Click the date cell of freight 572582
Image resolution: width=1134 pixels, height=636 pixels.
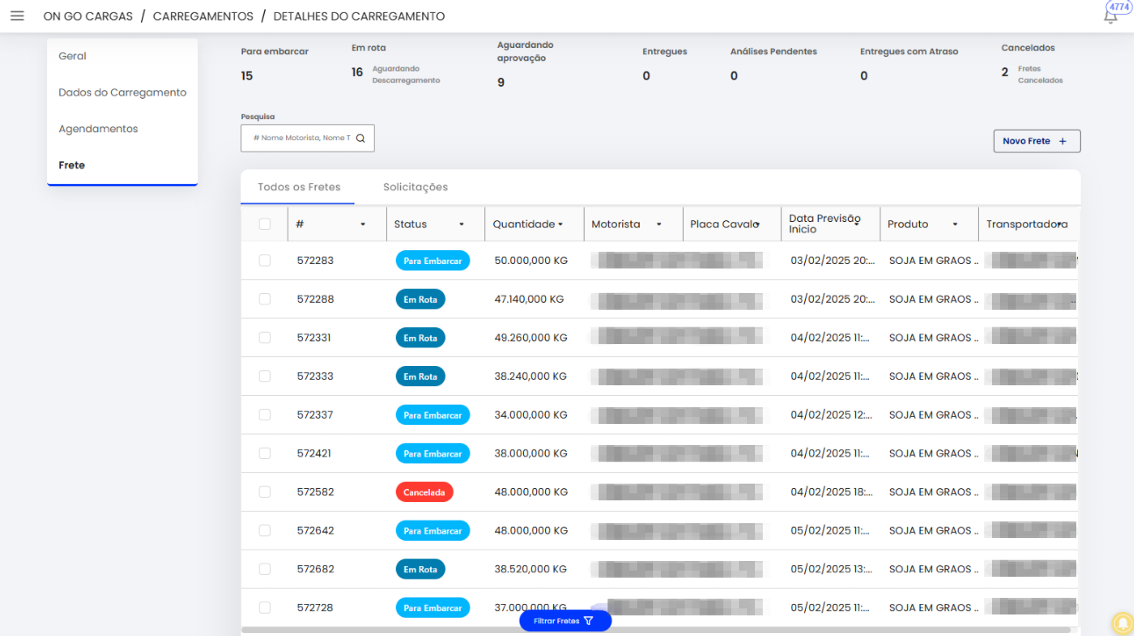pos(832,492)
